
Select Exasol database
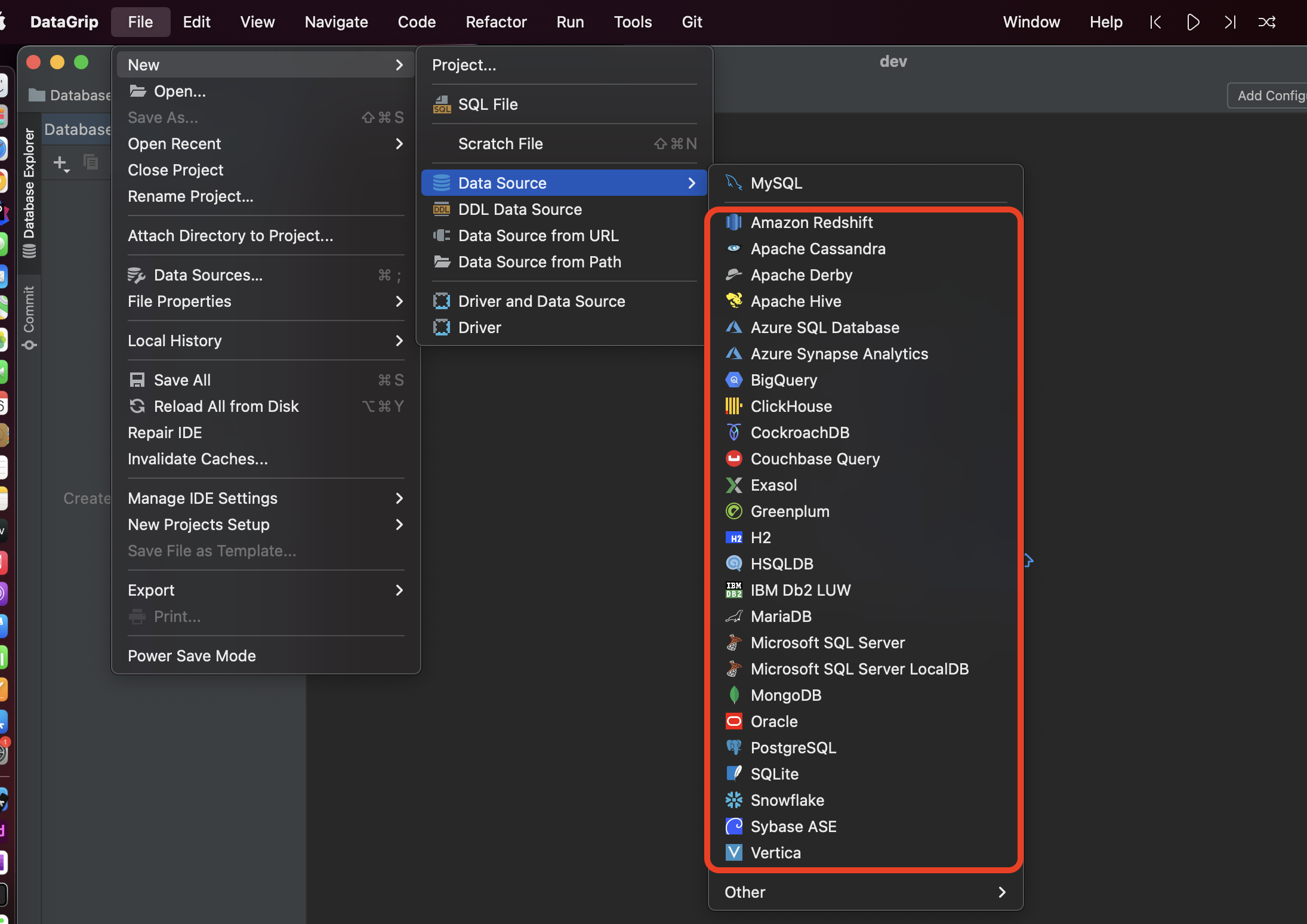coord(865,485)
